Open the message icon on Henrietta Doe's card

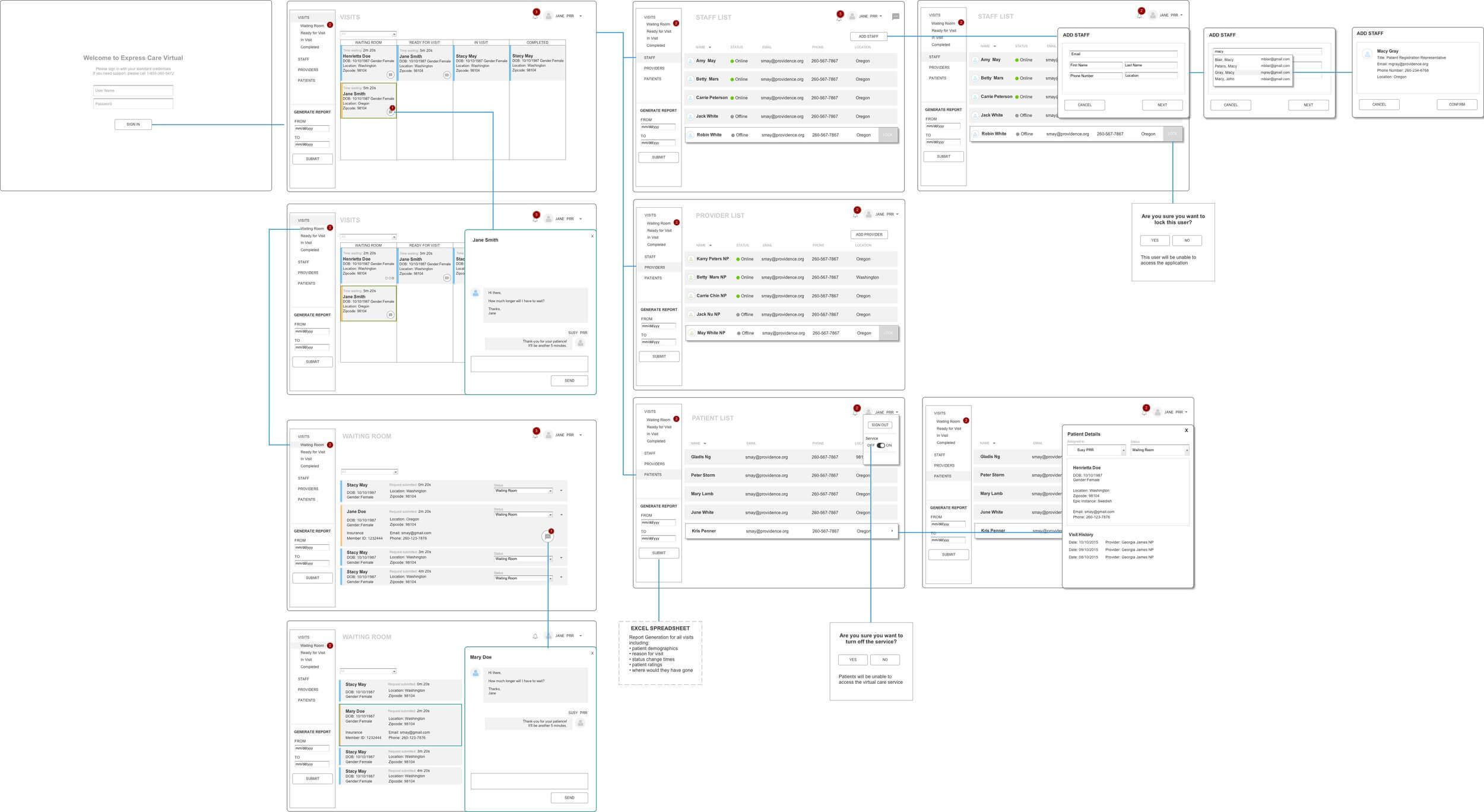[x=390, y=75]
